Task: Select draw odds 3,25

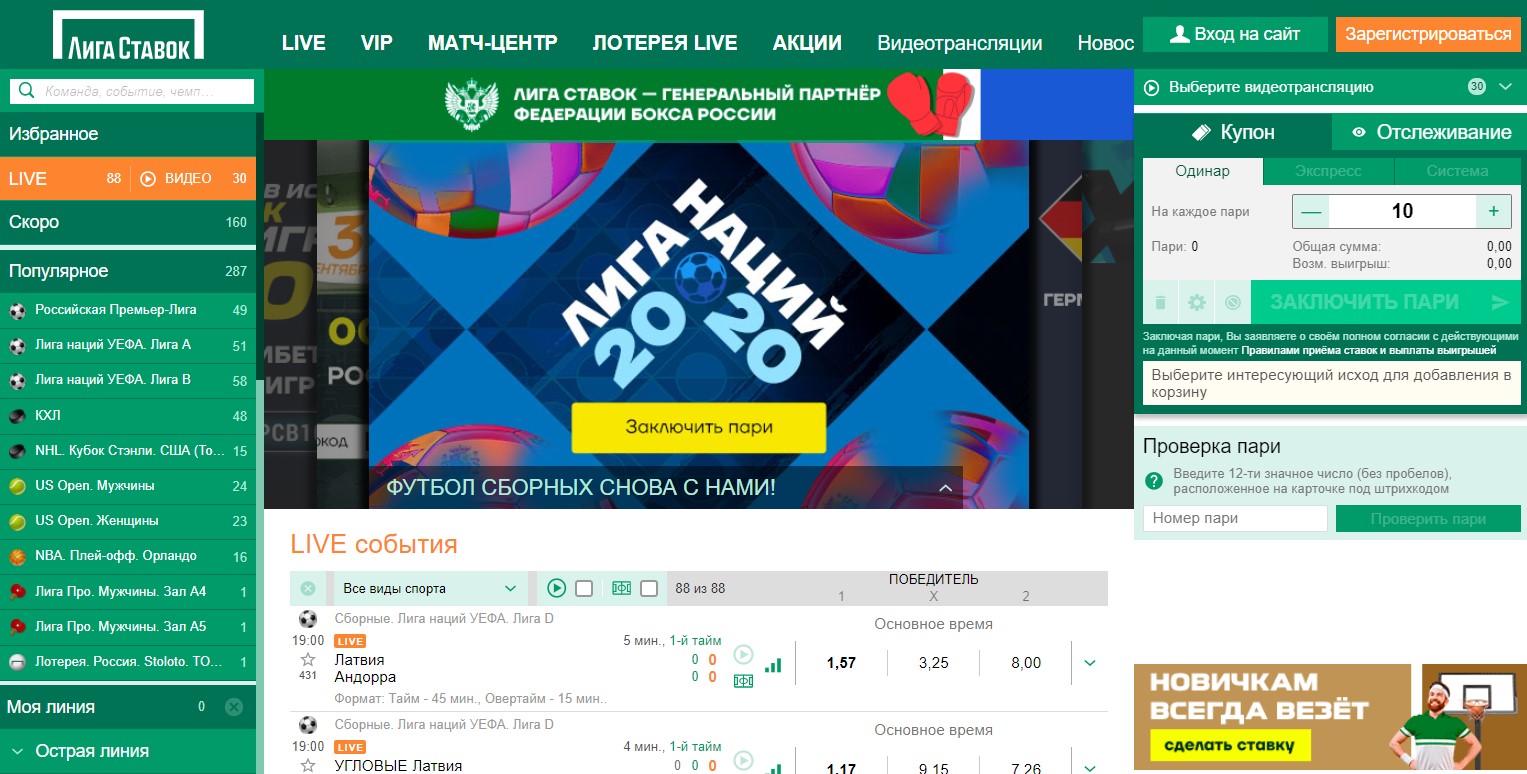Action: coord(933,663)
